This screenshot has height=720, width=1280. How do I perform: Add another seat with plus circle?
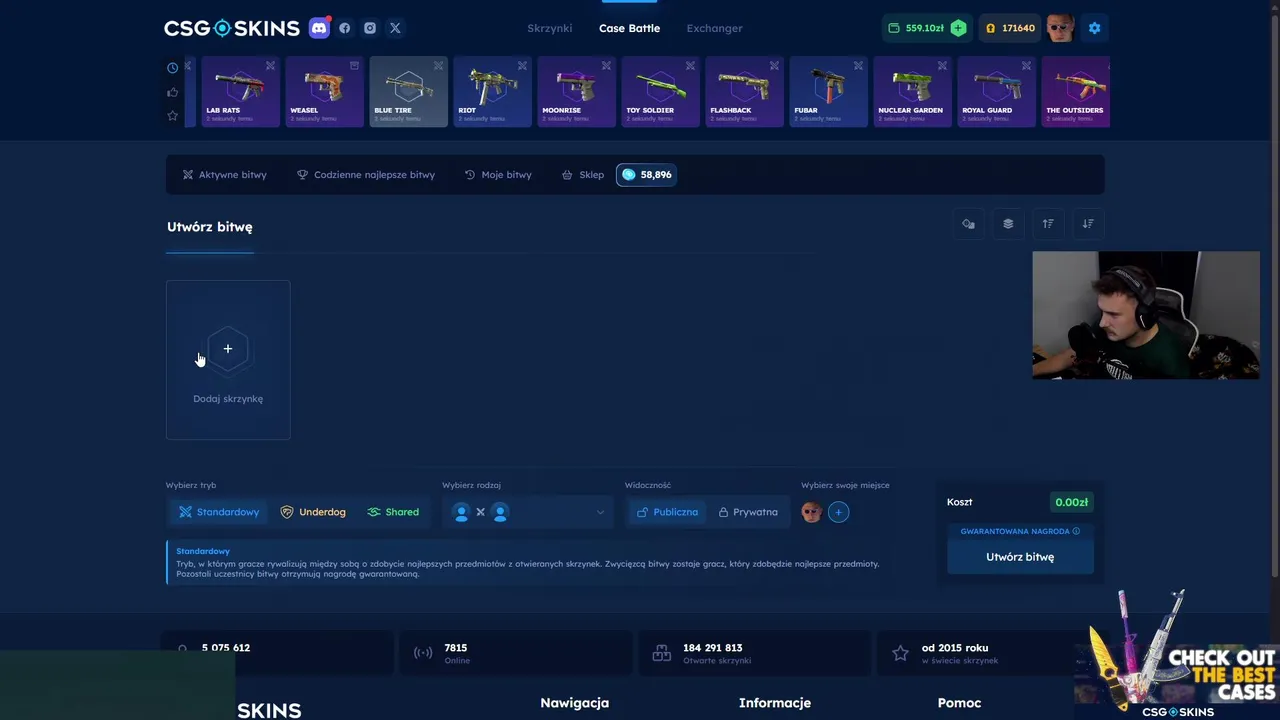point(838,512)
